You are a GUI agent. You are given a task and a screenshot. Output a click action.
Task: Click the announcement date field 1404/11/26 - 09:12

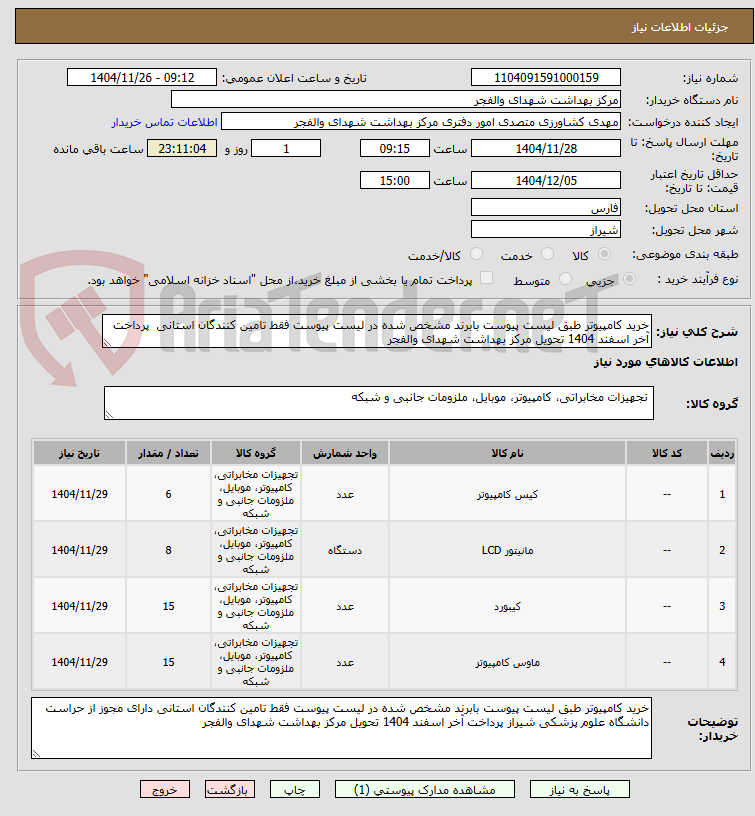142,78
